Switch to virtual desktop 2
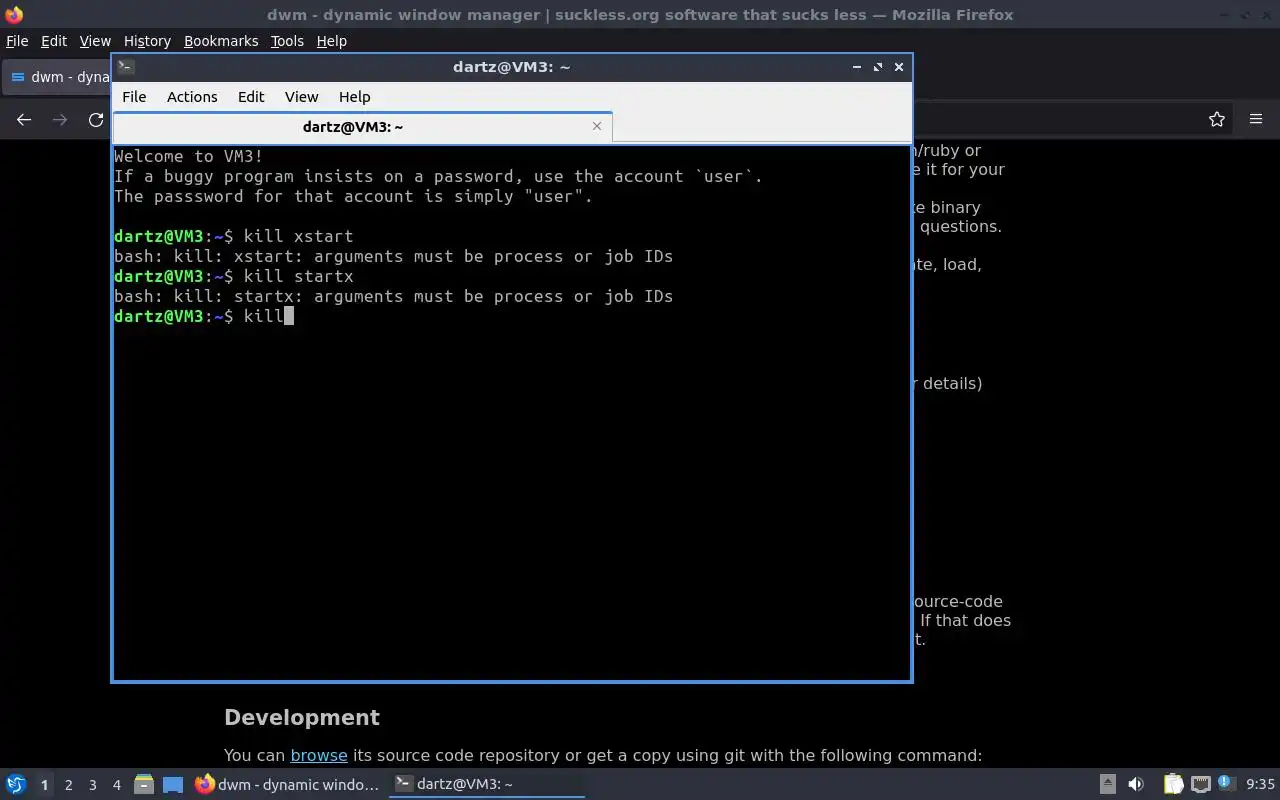The height and width of the screenshot is (800, 1280). (x=68, y=785)
